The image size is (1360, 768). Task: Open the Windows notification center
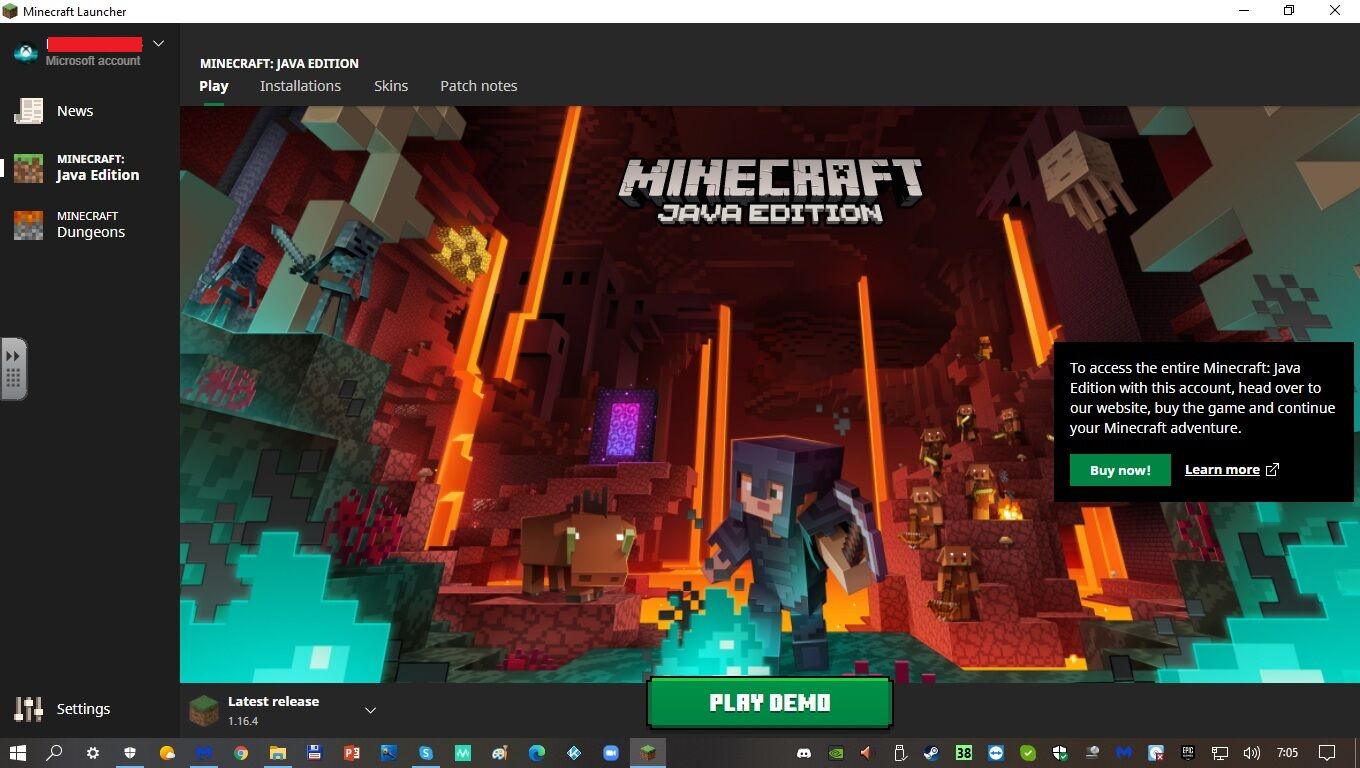(x=1327, y=753)
